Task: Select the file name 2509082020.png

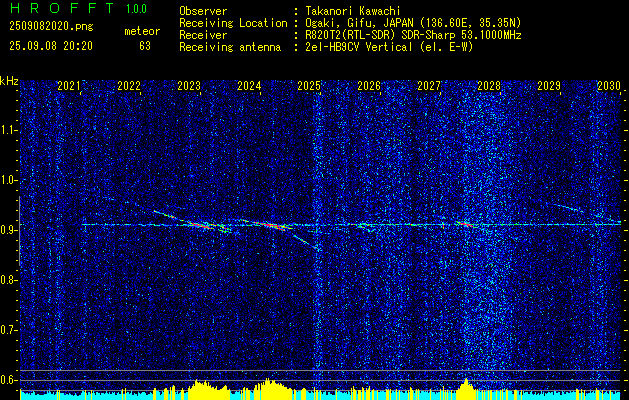Action: click(51, 26)
